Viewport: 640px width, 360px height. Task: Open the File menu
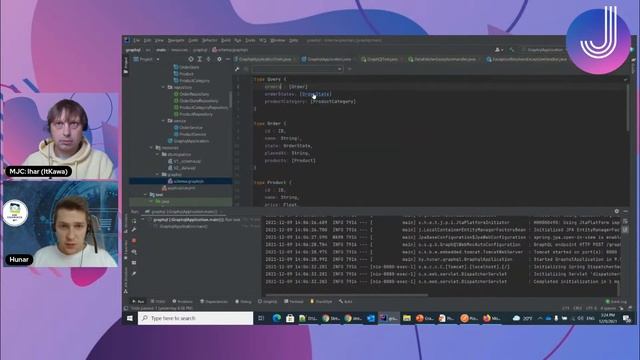pyautogui.click(x=136, y=40)
